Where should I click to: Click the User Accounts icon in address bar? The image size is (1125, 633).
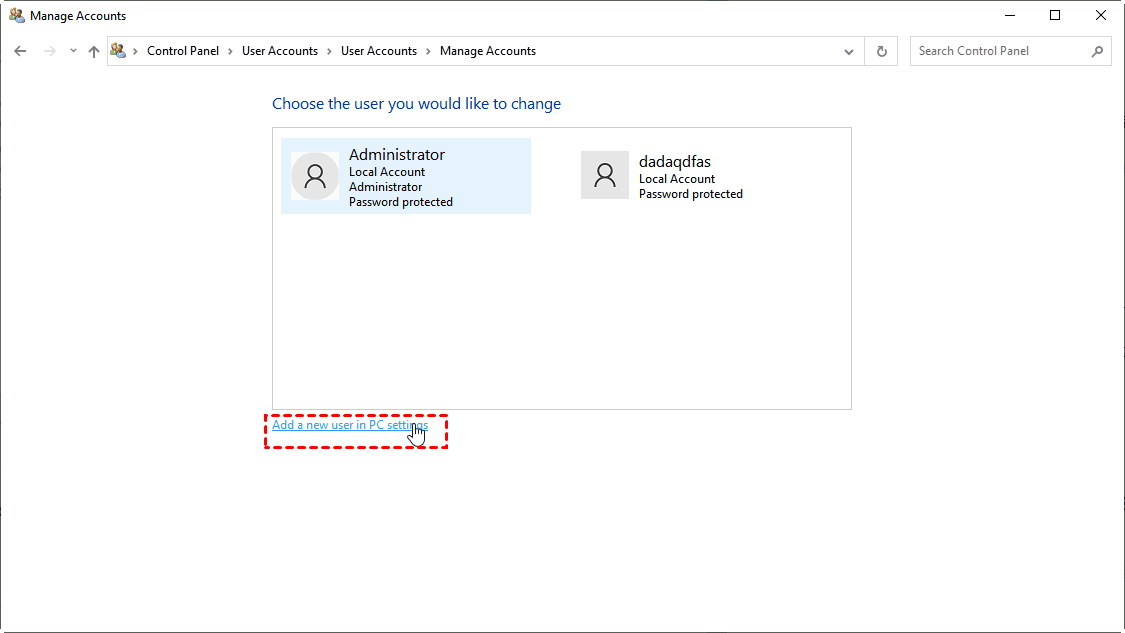click(119, 51)
